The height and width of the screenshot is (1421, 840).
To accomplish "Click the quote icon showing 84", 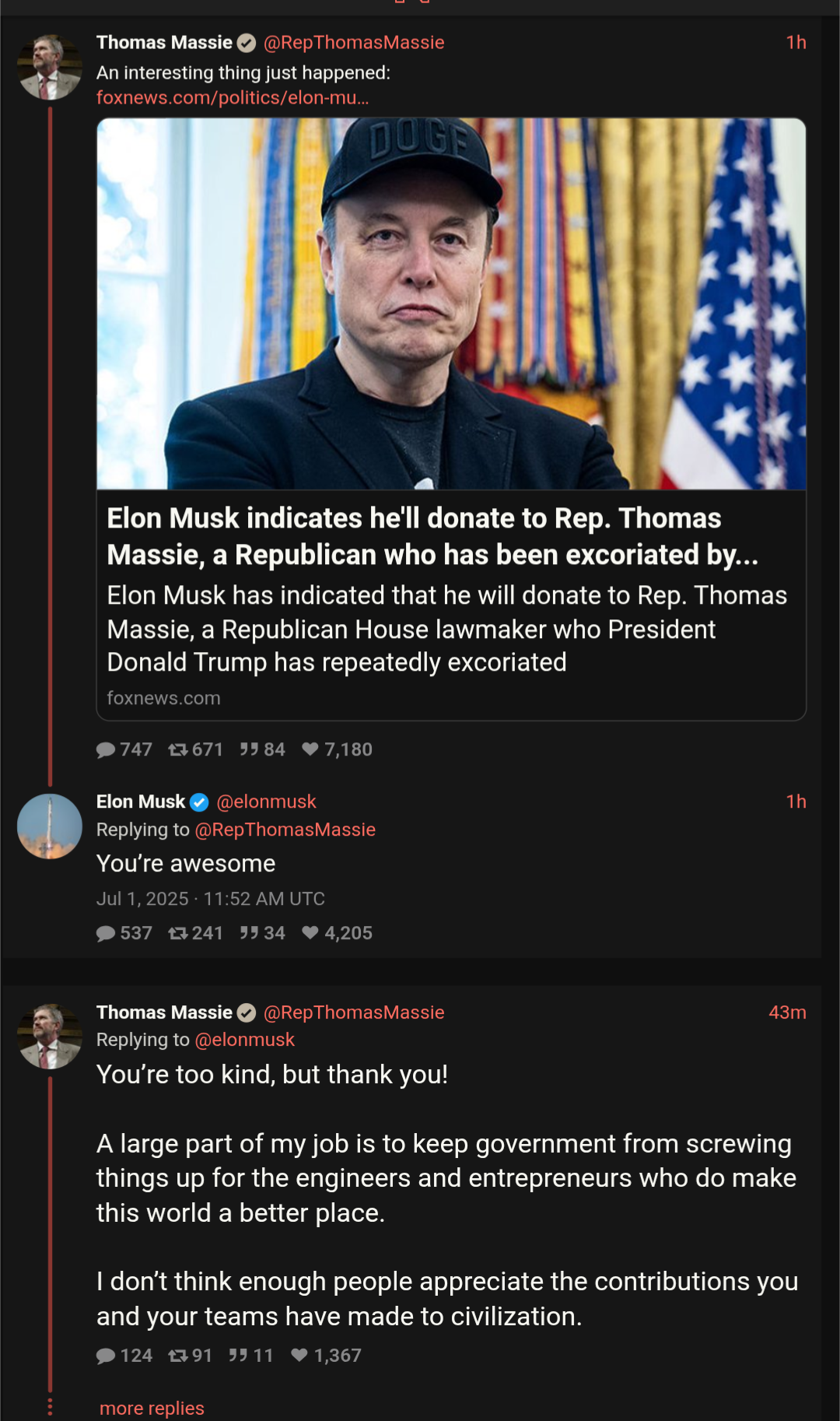I will pyautogui.click(x=249, y=749).
